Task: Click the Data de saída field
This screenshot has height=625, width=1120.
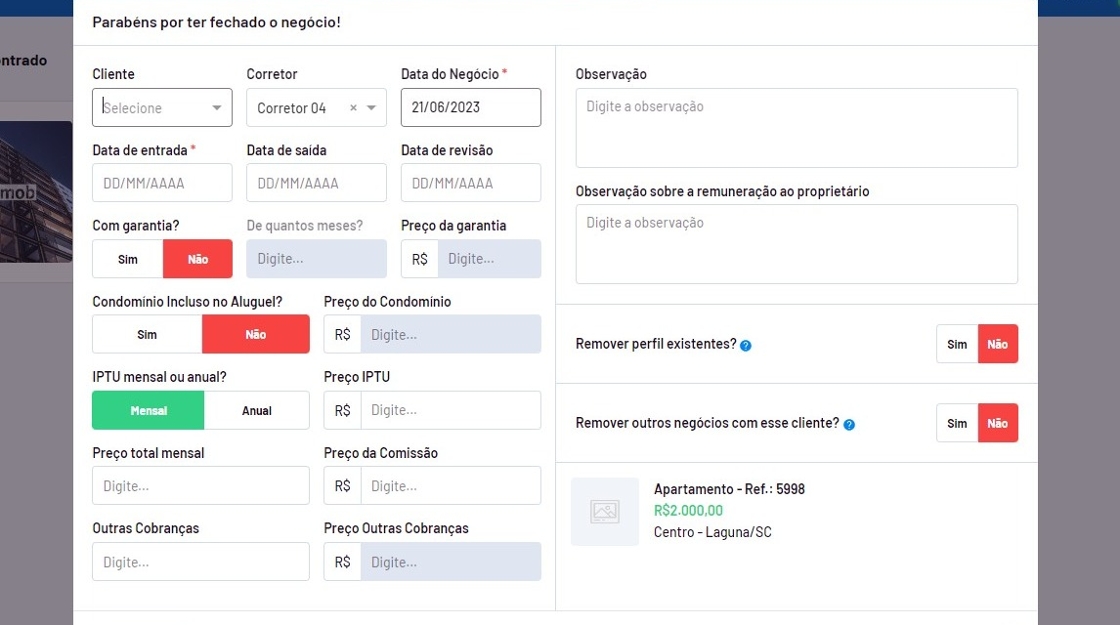Action: click(x=316, y=183)
